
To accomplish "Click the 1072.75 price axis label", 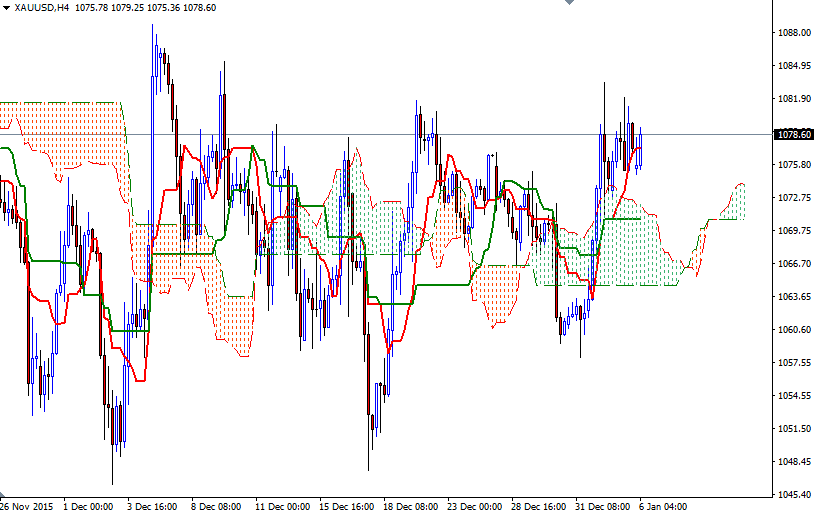I will pos(794,198).
